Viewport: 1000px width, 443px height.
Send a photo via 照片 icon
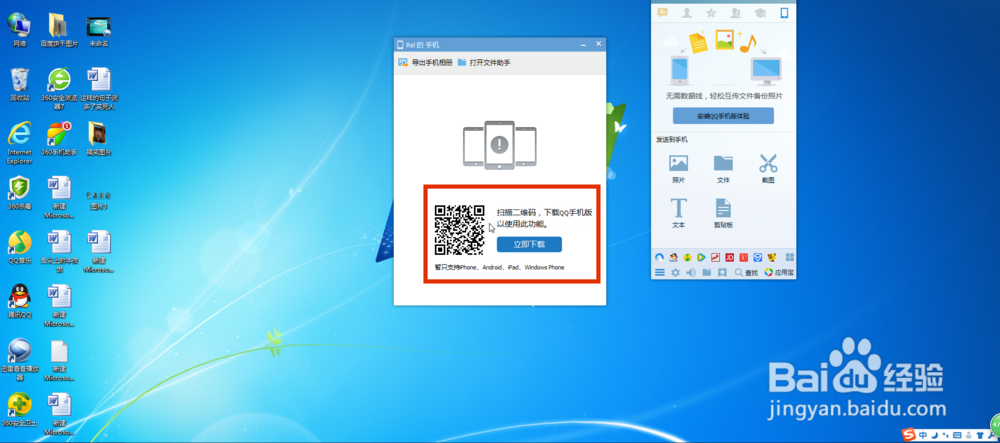click(x=678, y=169)
